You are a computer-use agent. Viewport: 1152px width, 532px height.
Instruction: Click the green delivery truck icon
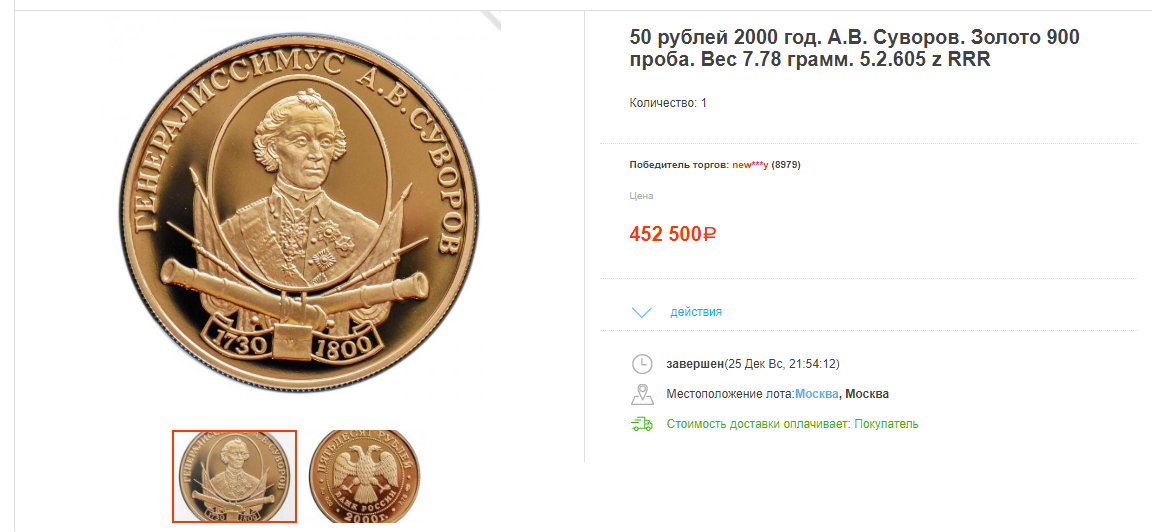642,424
